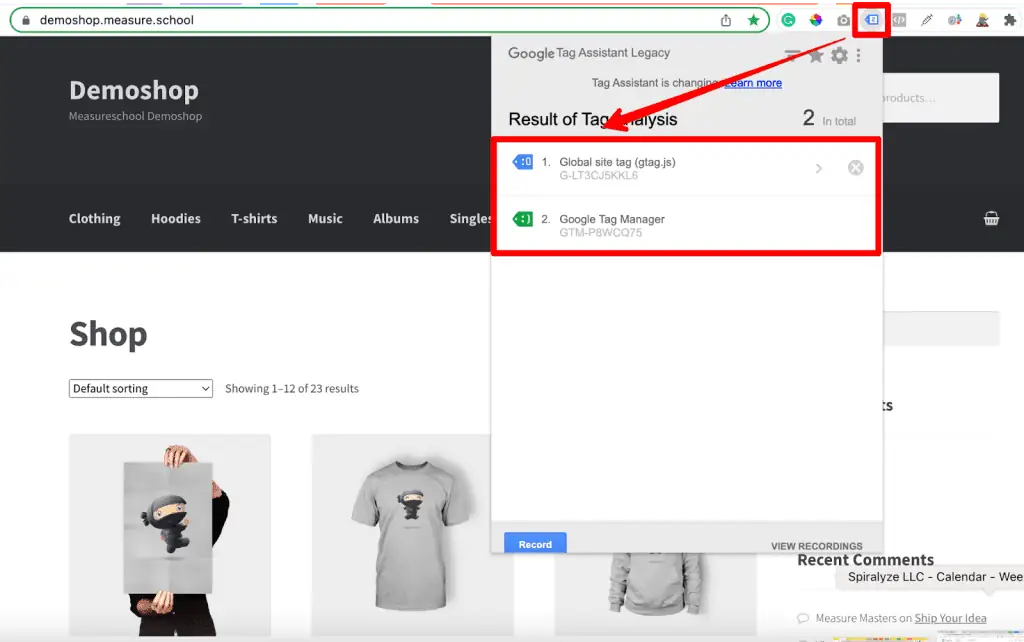Open the Google Tag Assistant extension icon

pyautogui.click(x=872, y=19)
